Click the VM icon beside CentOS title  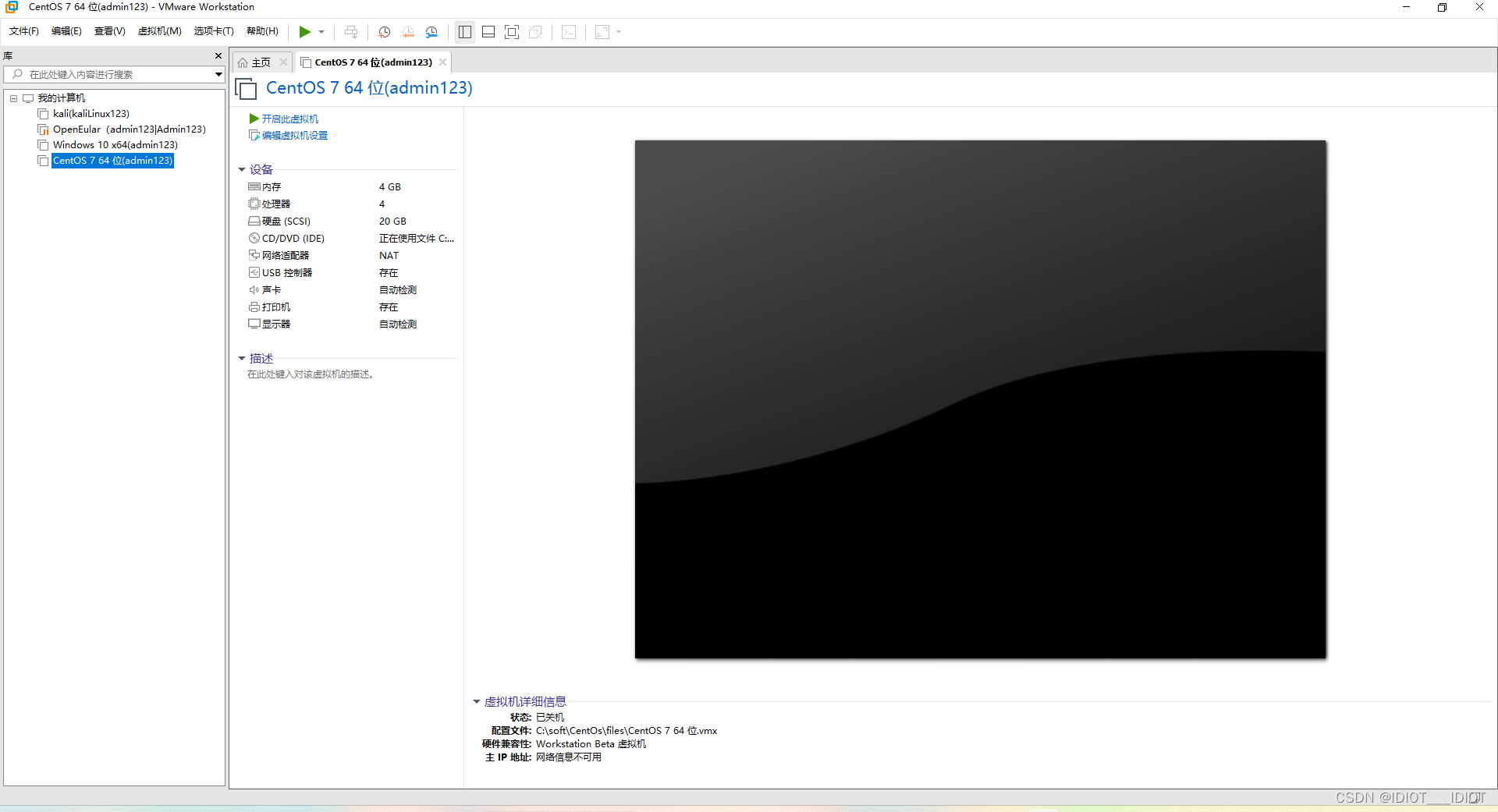point(247,89)
